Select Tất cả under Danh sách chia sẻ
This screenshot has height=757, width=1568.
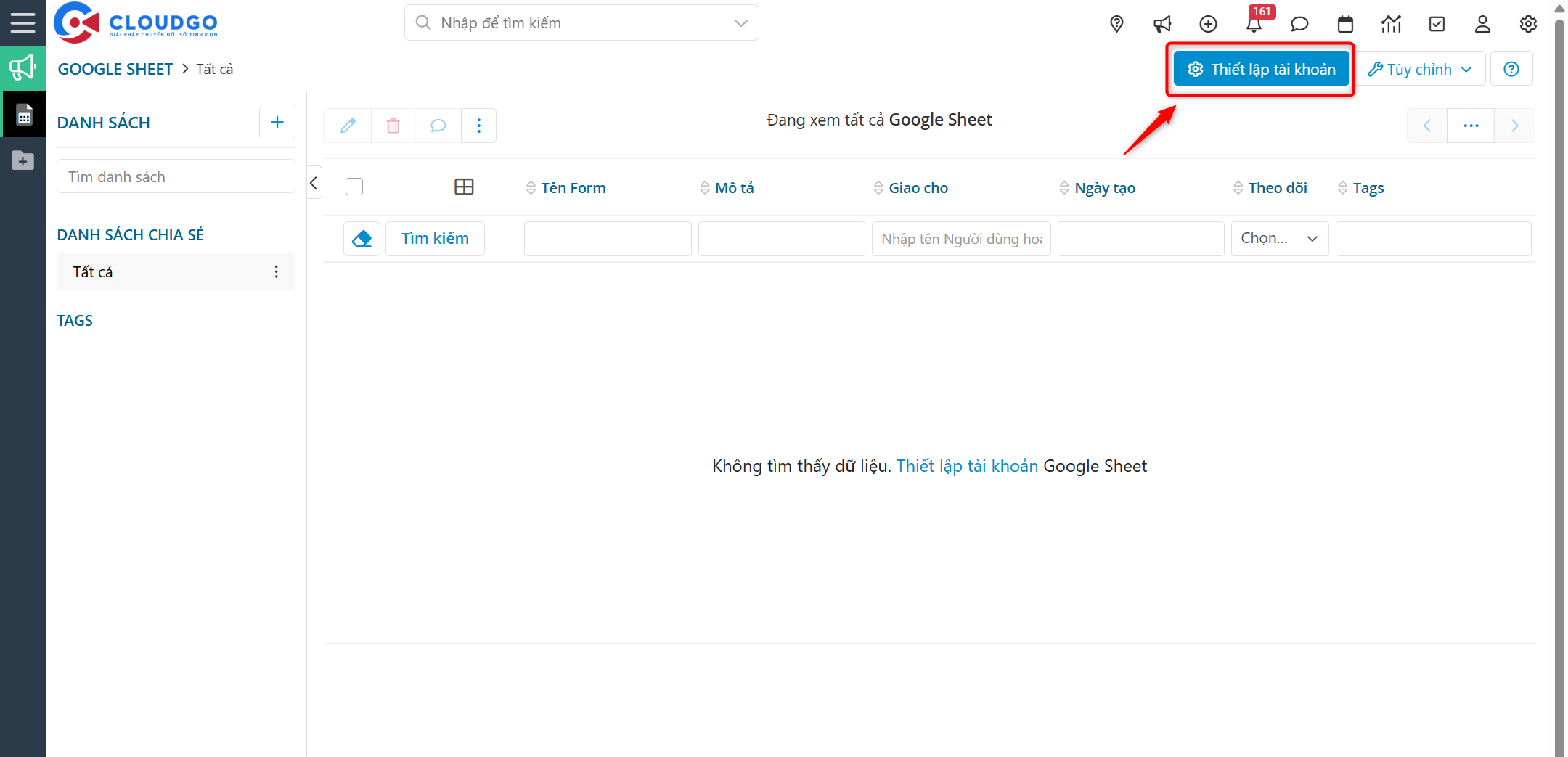tap(92, 271)
